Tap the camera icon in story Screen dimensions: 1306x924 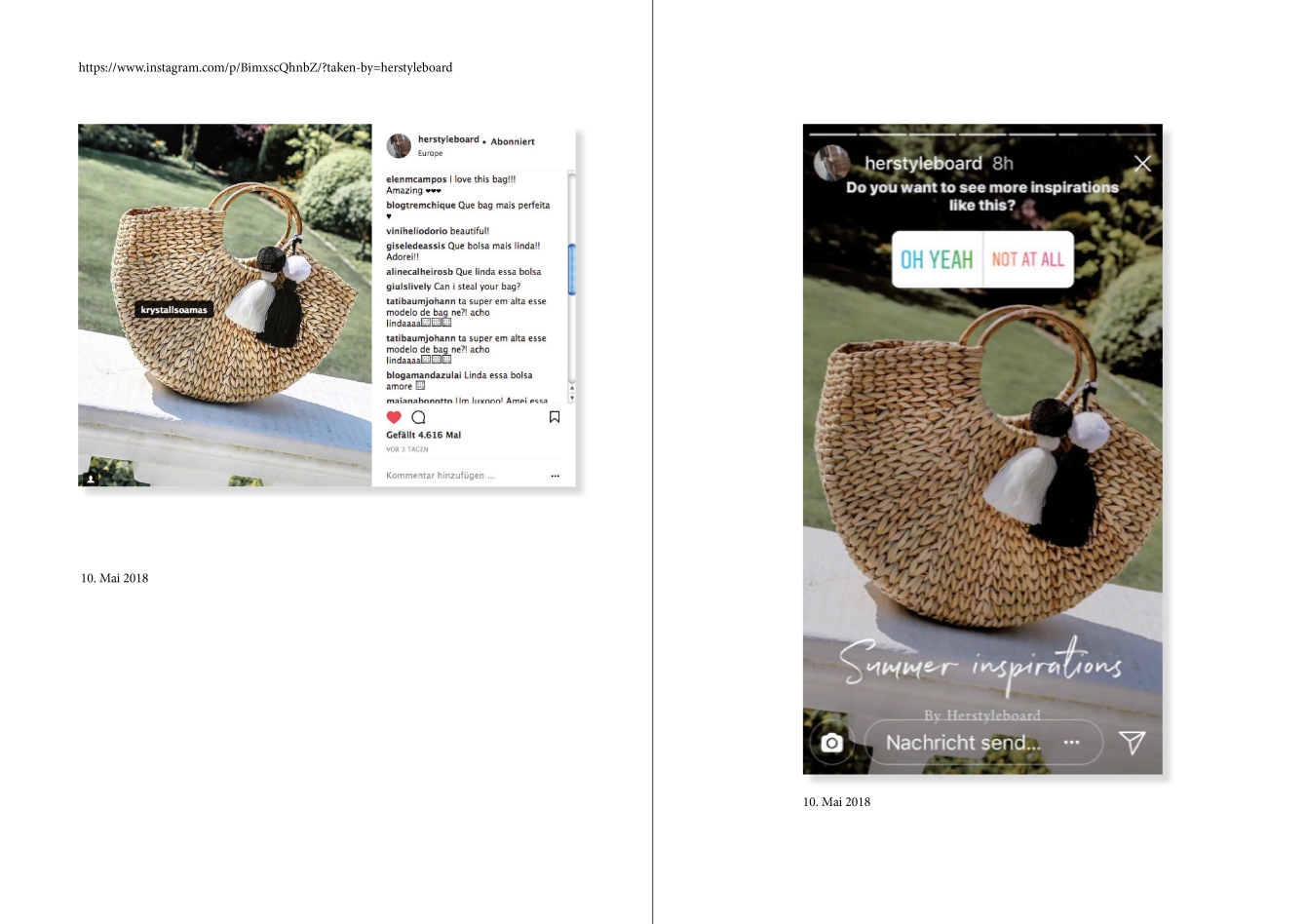pos(831,743)
